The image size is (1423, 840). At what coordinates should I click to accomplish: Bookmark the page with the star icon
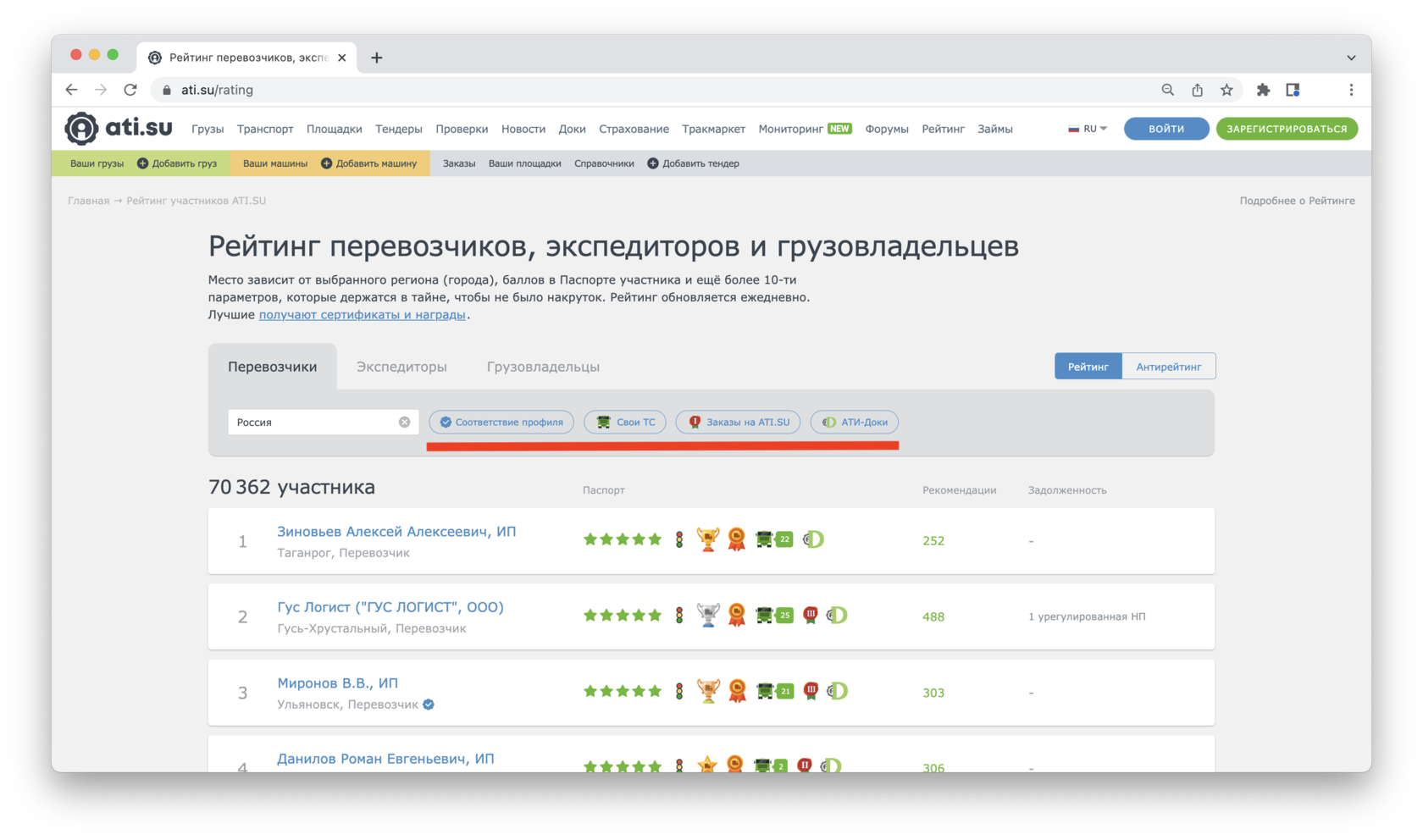click(x=1226, y=90)
